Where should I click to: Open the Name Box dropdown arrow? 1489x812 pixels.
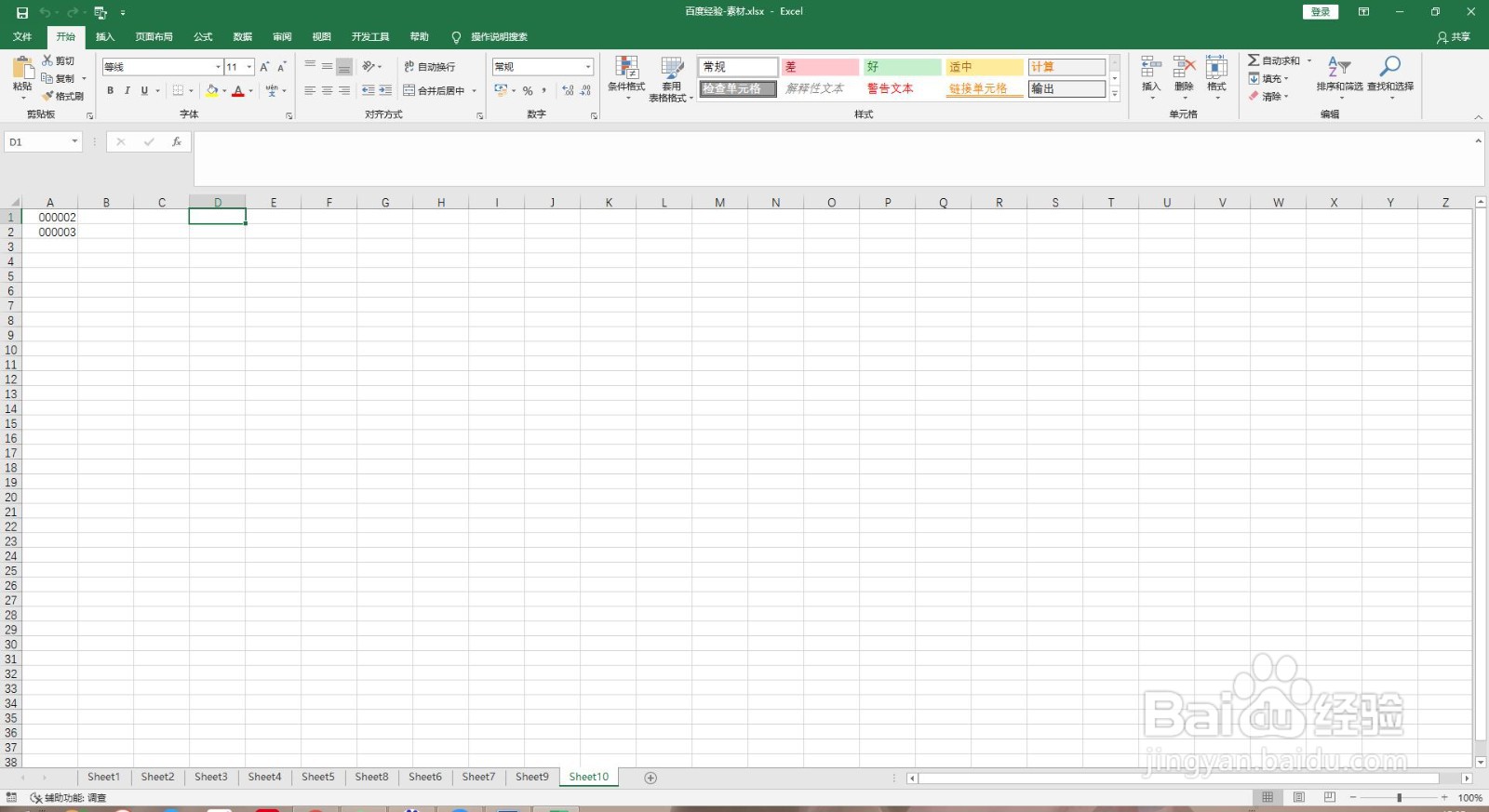74,142
